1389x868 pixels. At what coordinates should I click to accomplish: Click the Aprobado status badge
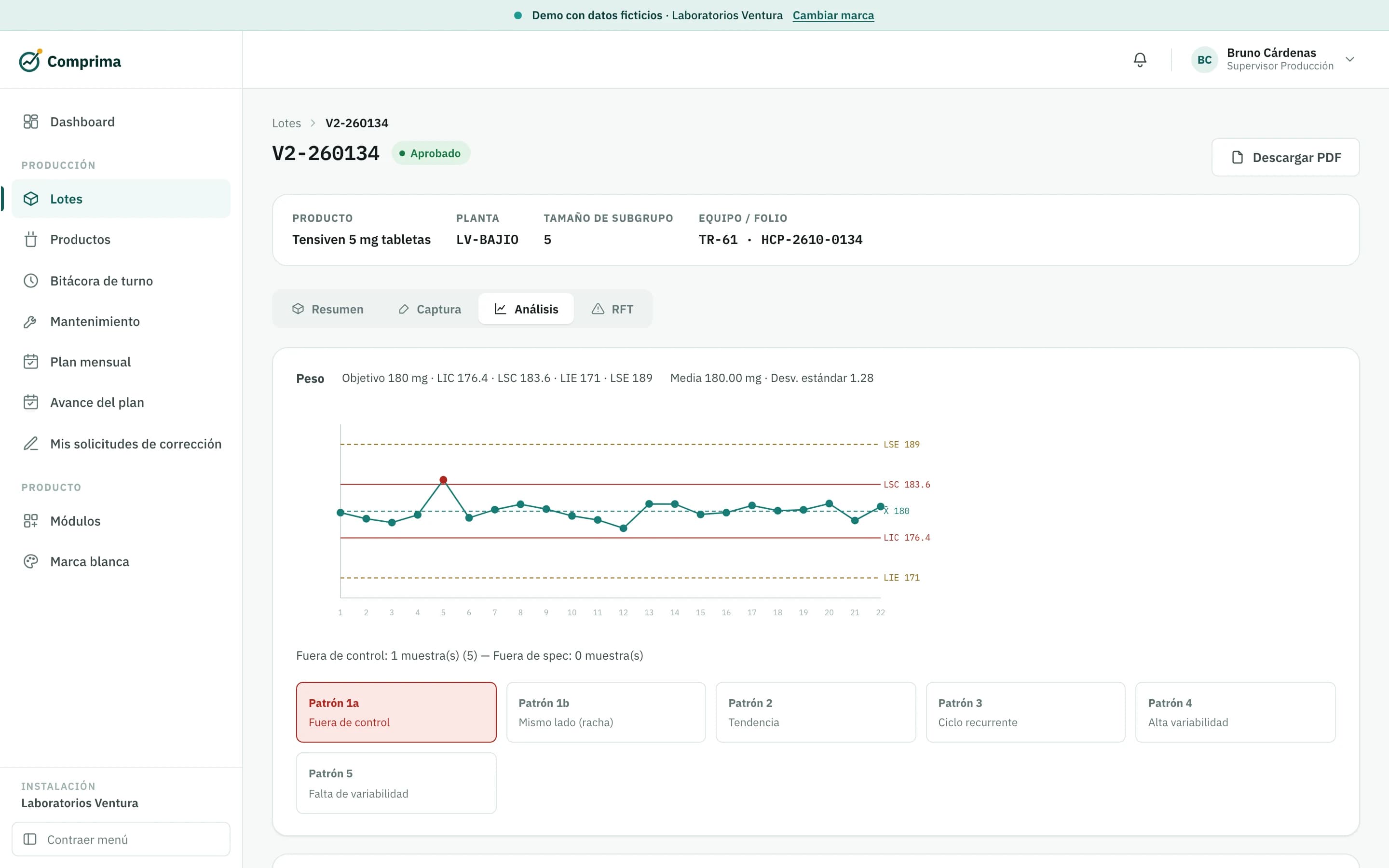431,153
